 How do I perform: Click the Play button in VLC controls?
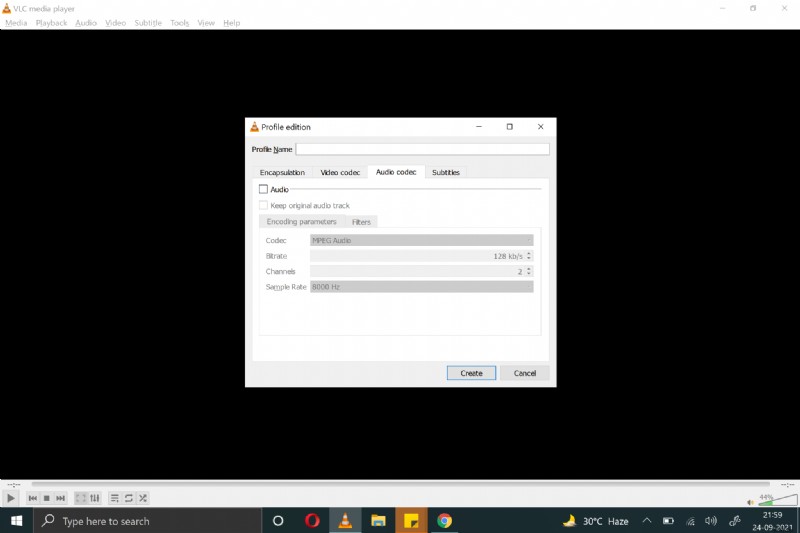(10, 498)
